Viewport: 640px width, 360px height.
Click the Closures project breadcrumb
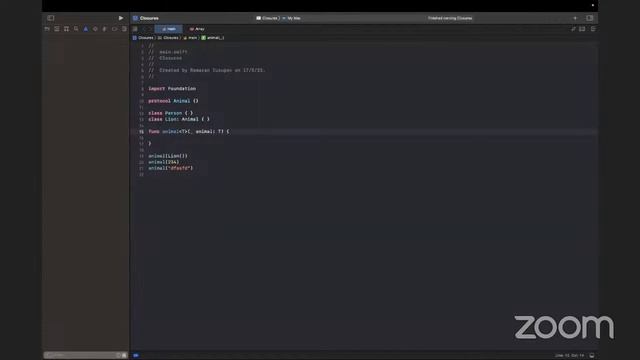143,38
